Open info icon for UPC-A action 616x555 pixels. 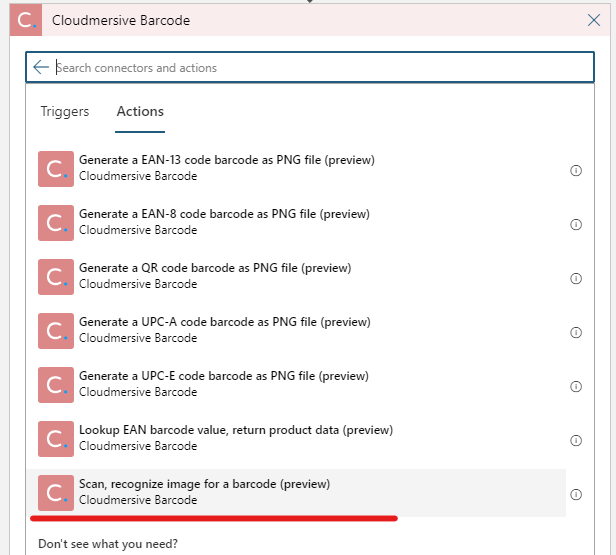click(x=576, y=333)
